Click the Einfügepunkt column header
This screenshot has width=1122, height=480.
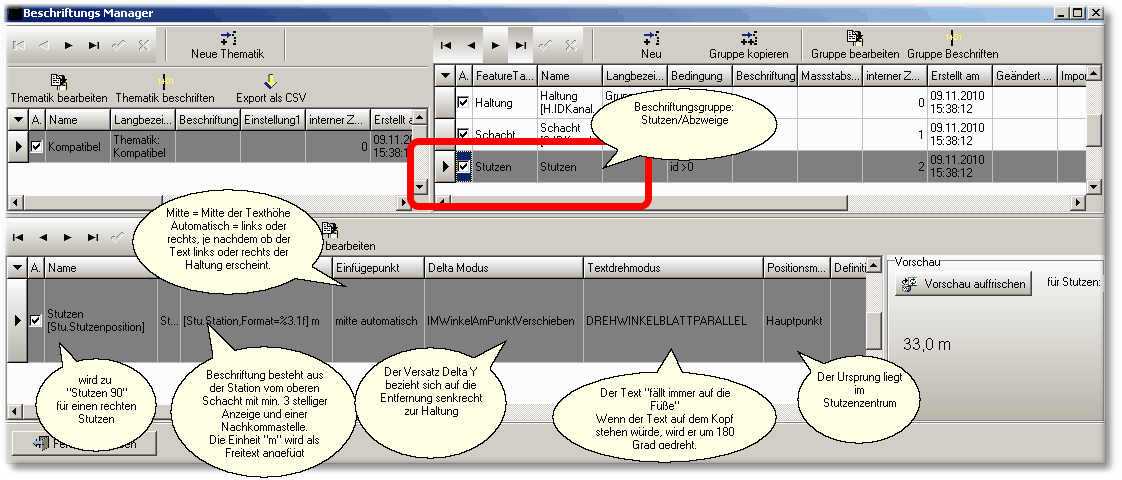point(378,268)
